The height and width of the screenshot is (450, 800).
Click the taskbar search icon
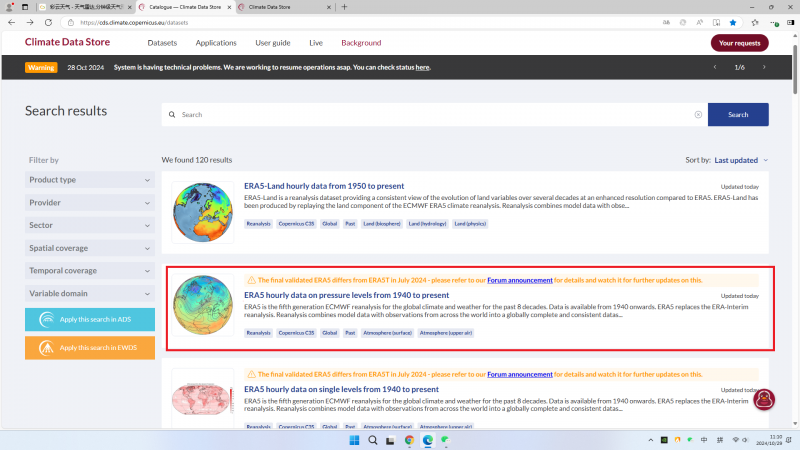point(371,440)
